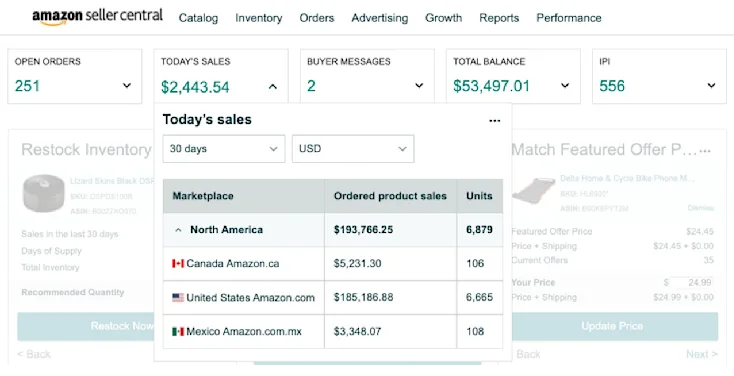
Task: Click the Canada flag icon
Action: click(x=178, y=264)
